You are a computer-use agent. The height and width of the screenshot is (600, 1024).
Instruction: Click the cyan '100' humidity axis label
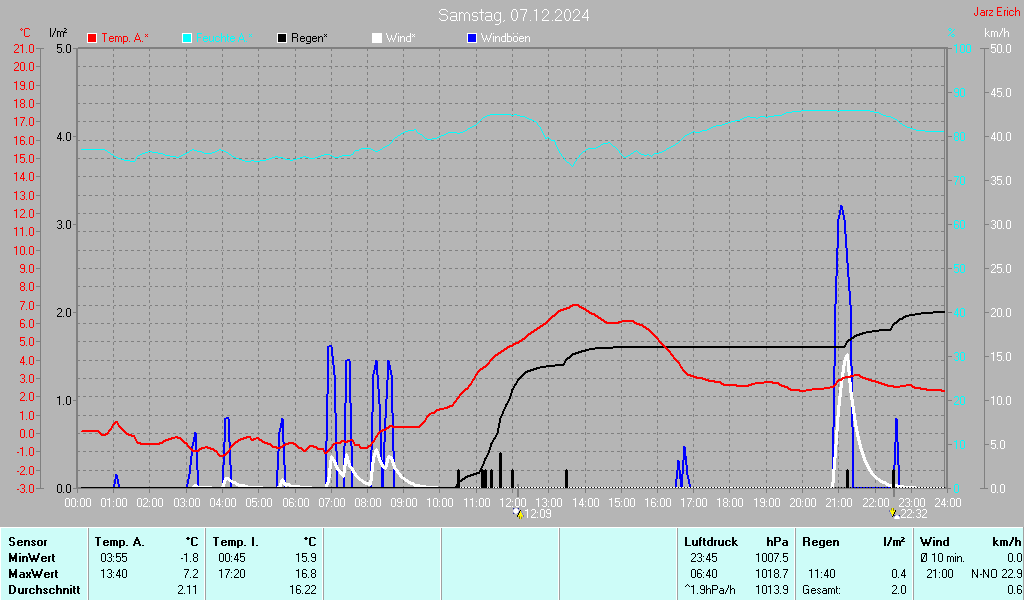[962, 48]
